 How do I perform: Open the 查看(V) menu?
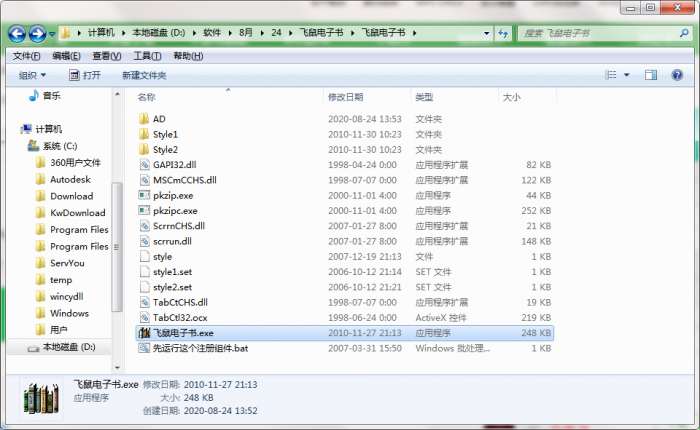[107, 56]
